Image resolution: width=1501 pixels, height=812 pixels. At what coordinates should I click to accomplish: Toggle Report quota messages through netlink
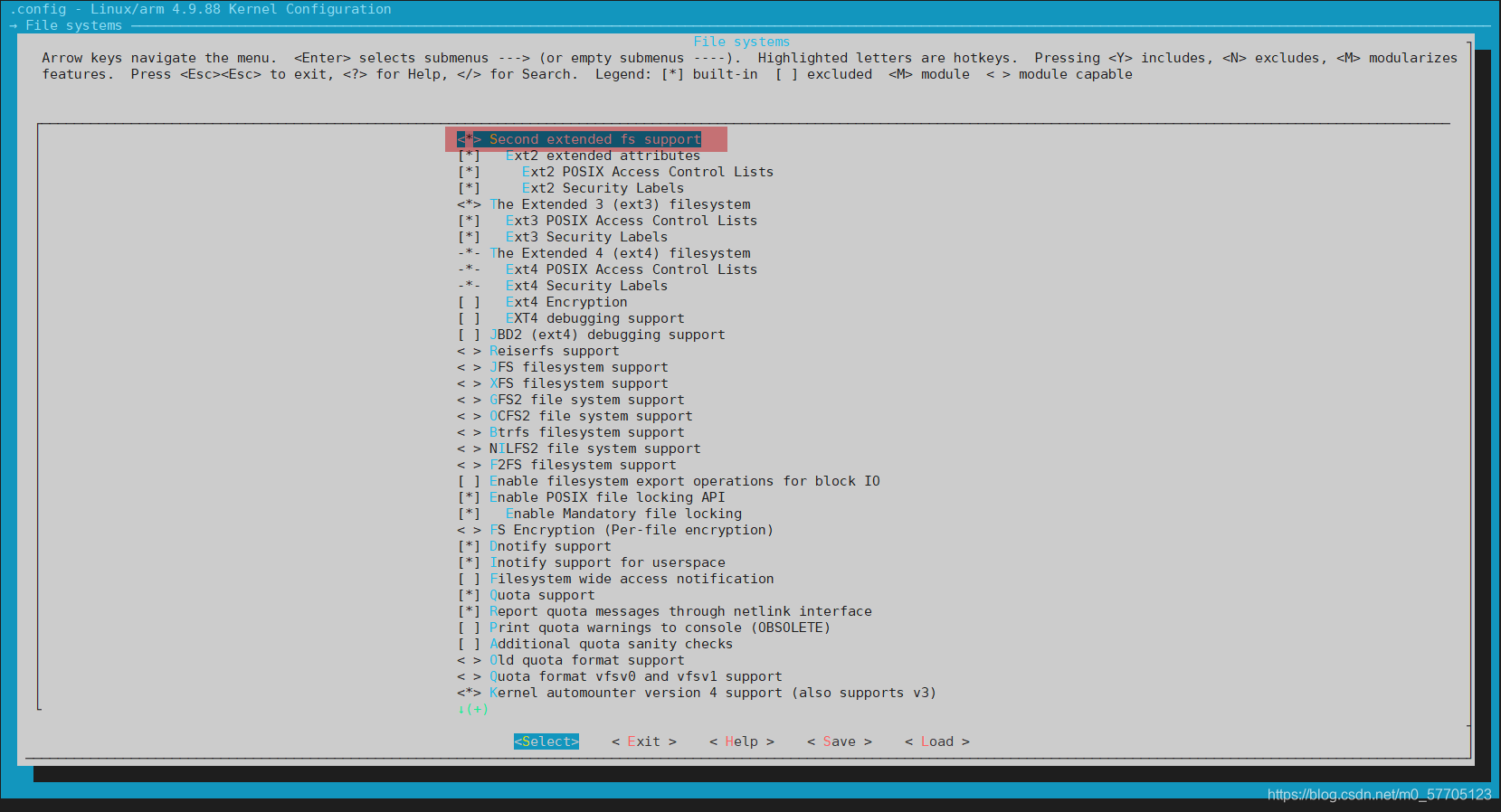coord(665,611)
